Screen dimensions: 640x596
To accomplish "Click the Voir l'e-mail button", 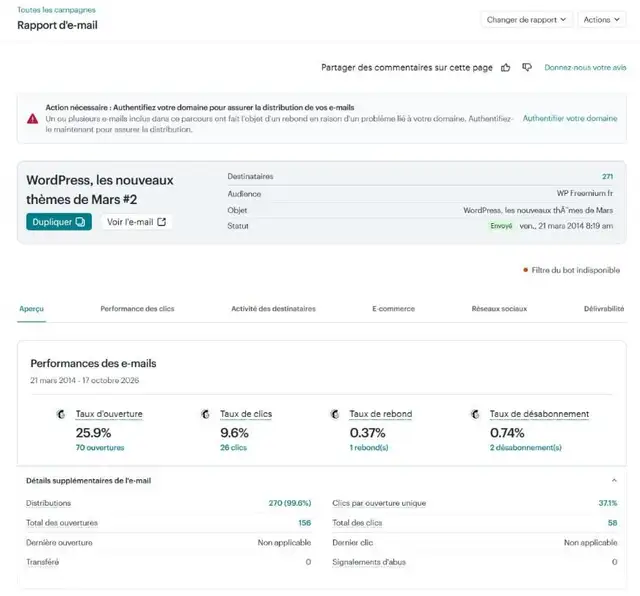I will coord(136,222).
